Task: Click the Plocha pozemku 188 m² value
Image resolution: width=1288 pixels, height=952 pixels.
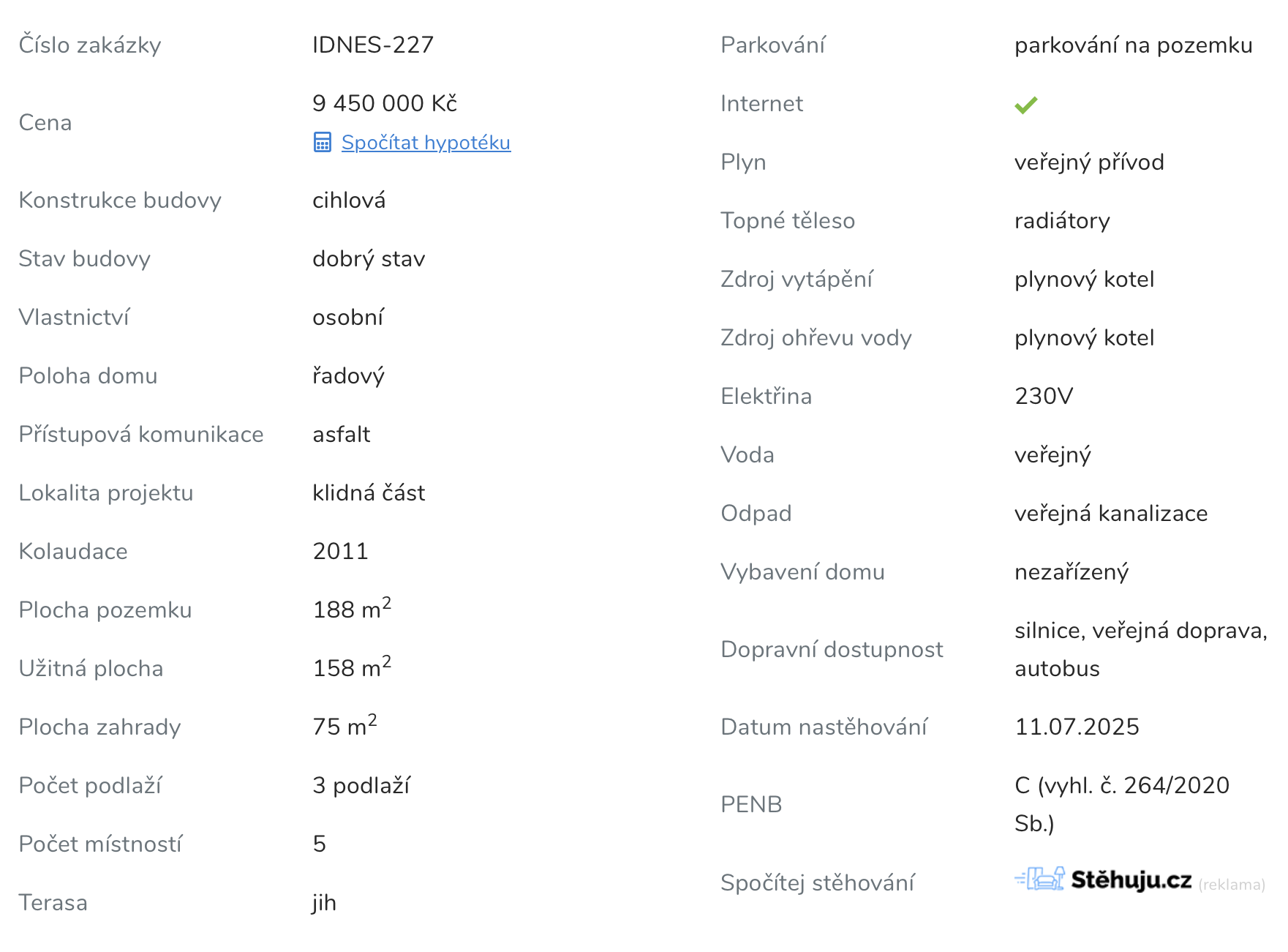Action: [x=352, y=609]
